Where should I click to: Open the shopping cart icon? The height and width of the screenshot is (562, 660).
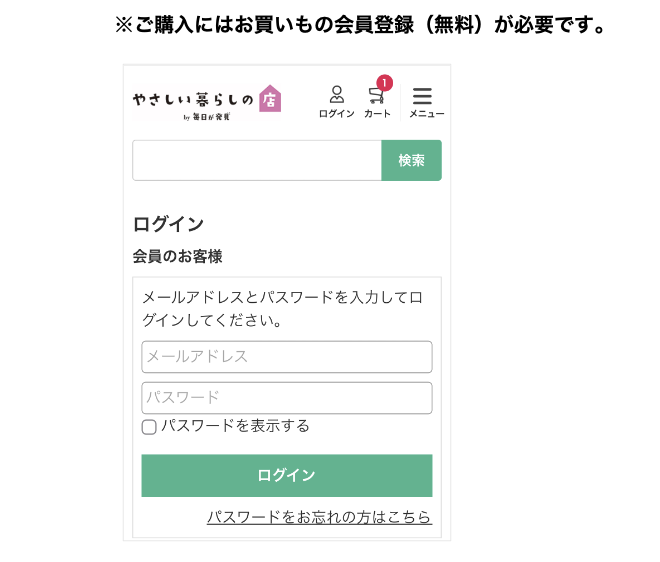click(376, 96)
